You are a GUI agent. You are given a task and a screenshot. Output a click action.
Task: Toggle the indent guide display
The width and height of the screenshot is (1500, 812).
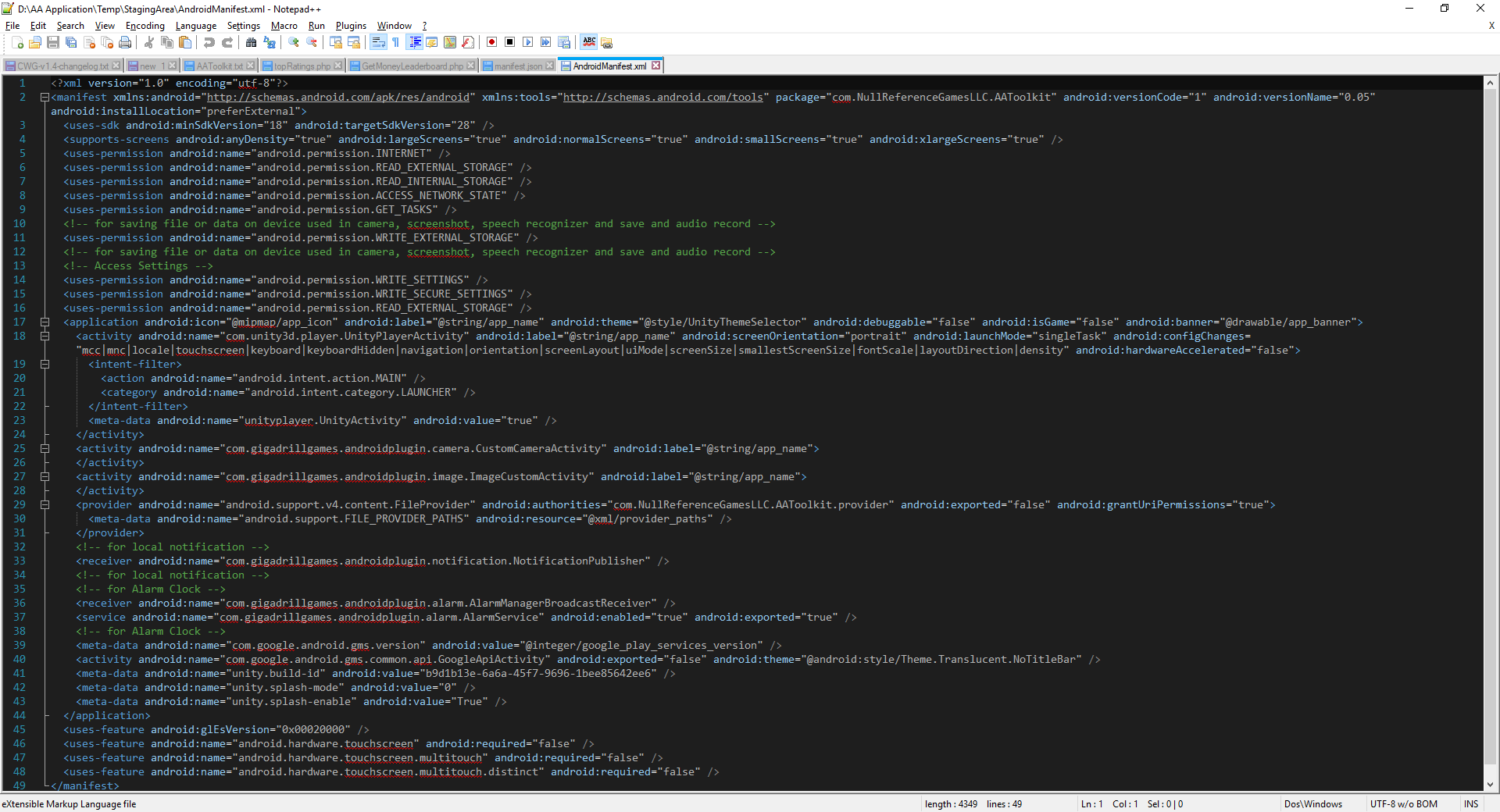click(415, 43)
